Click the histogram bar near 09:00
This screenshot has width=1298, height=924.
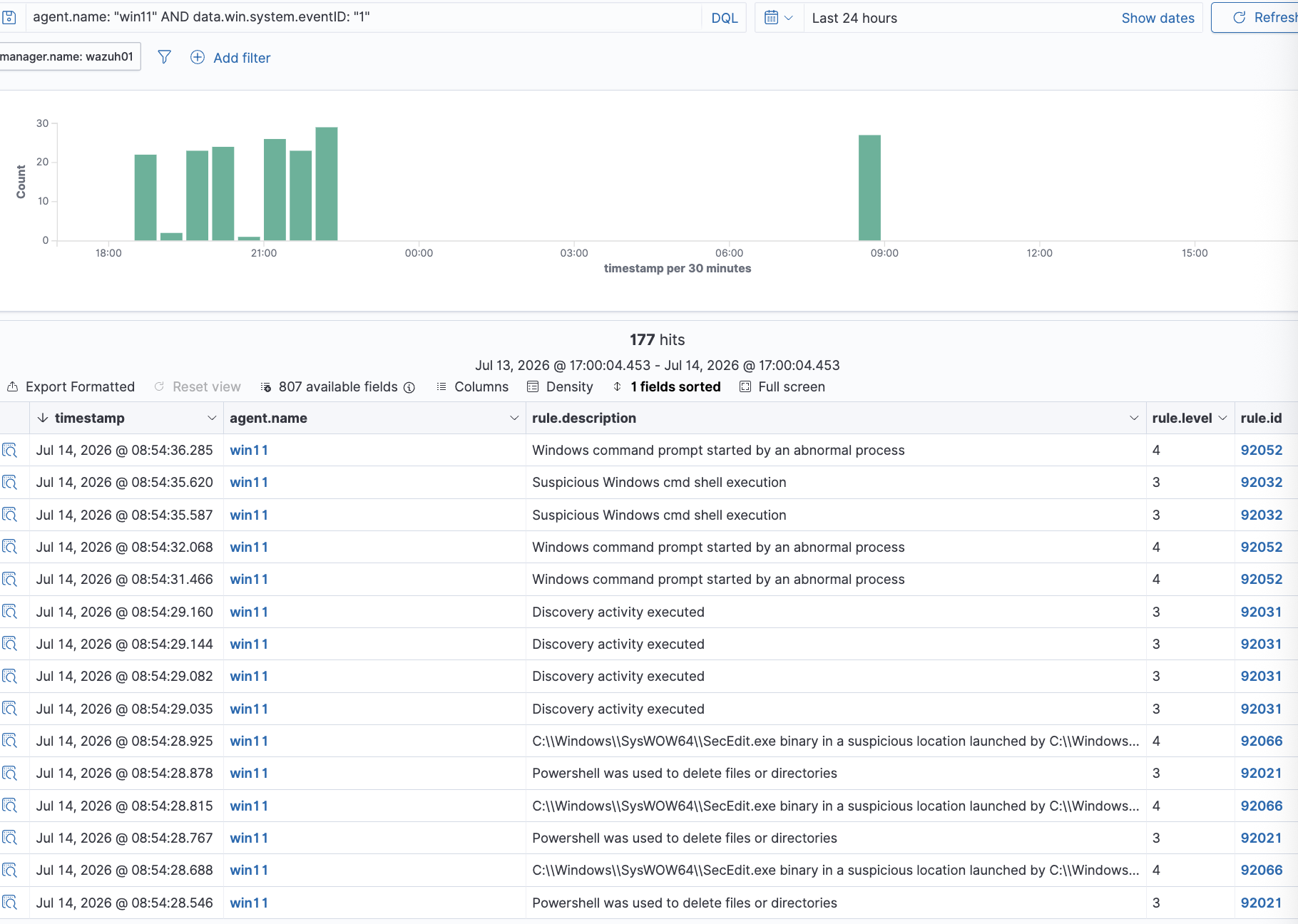point(869,188)
